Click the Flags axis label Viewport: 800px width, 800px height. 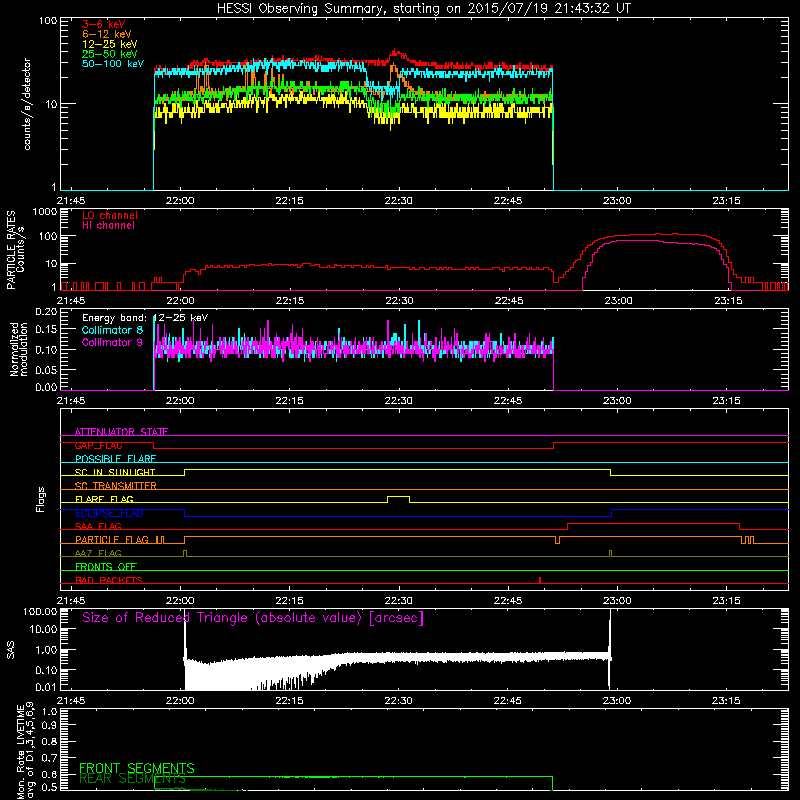click(x=41, y=499)
